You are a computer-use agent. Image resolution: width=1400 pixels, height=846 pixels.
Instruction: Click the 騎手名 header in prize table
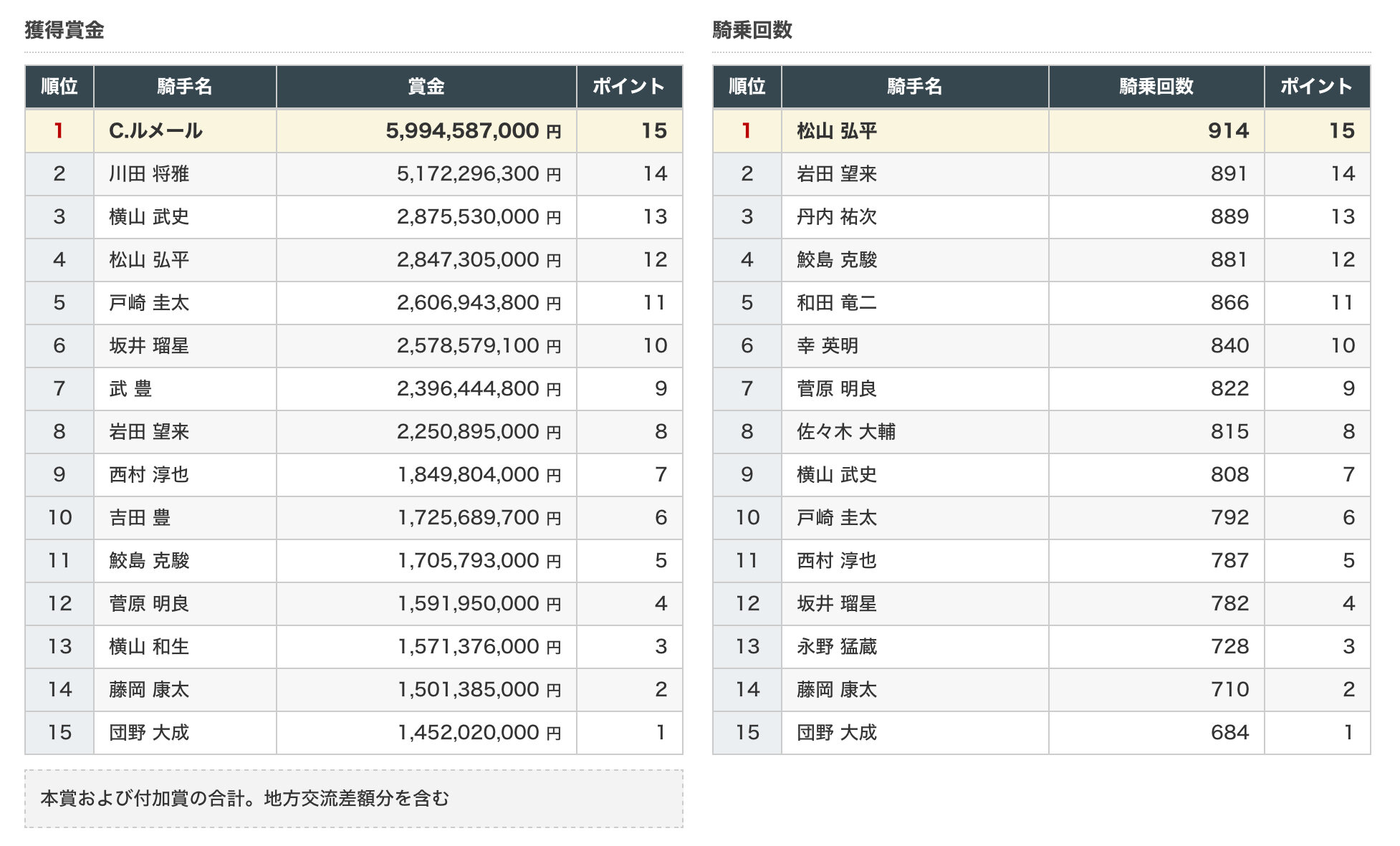tap(185, 87)
